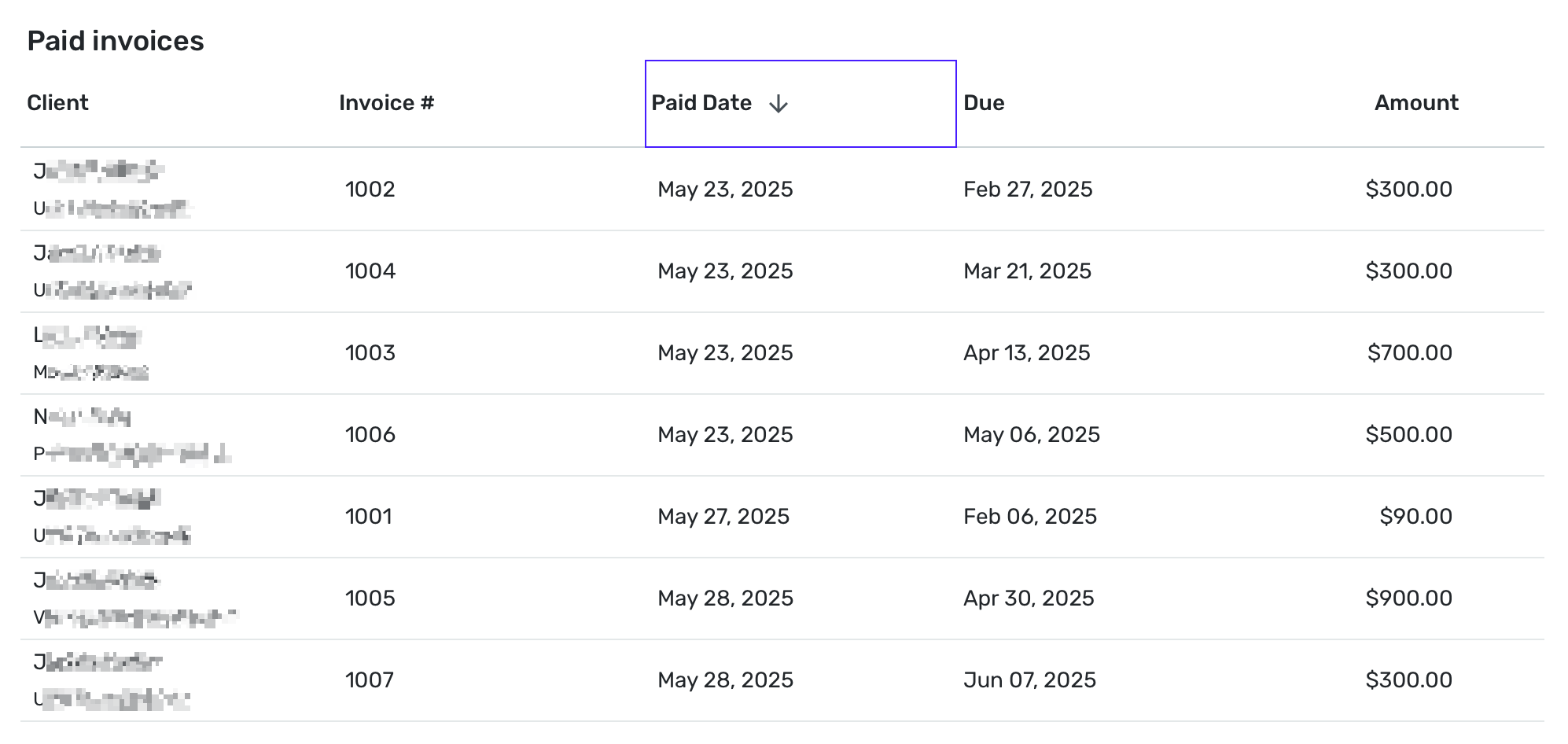Select the $90.00 amount cell
The image size is (1568, 744).
[x=1415, y=517]
